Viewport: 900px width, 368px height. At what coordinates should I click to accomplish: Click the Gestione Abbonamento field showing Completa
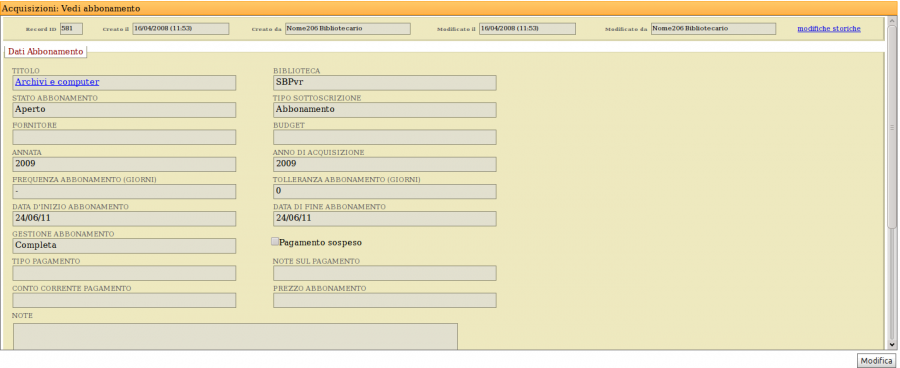click(124, 246)
